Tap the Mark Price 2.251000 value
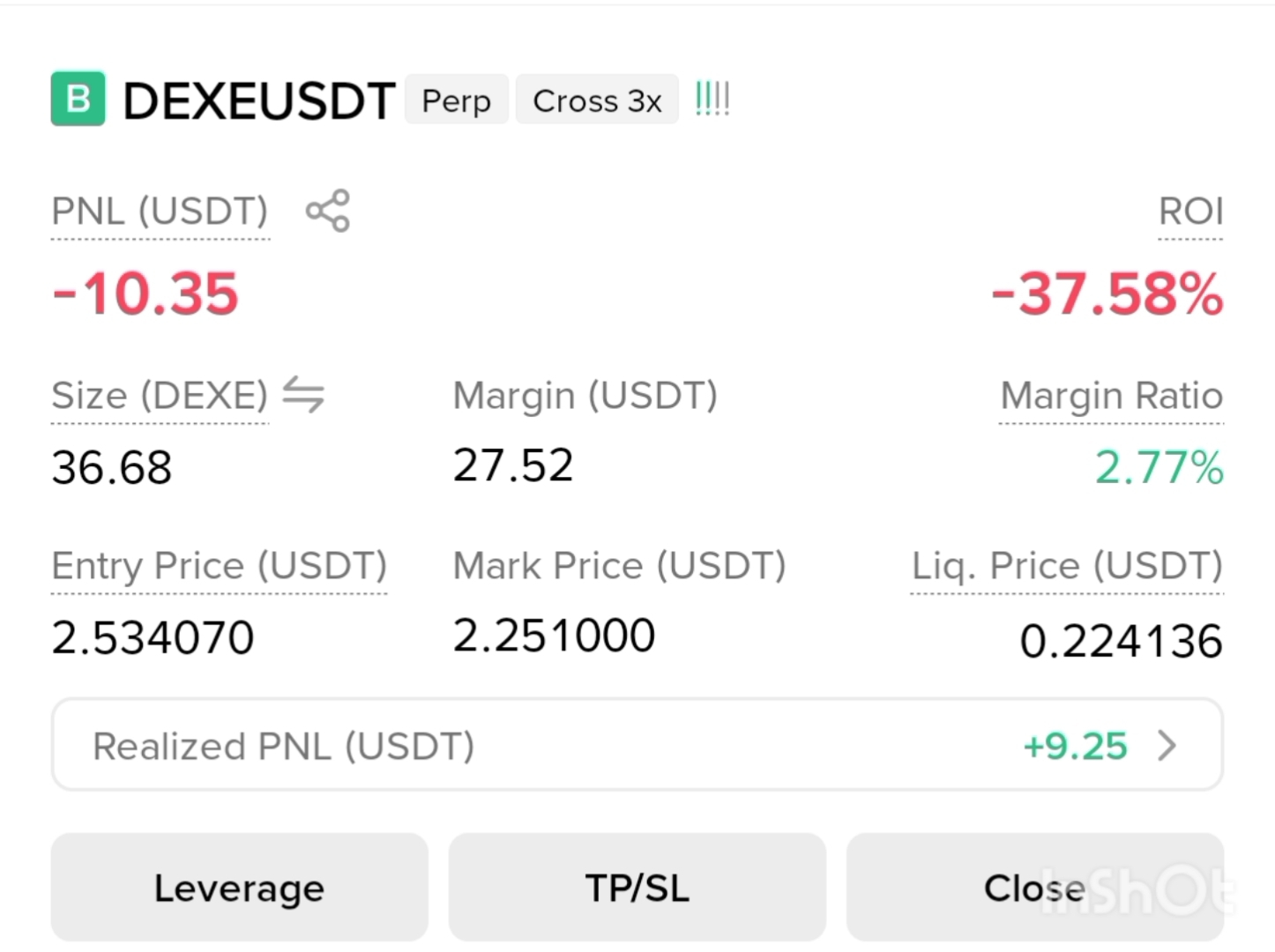 click(554, 636)
